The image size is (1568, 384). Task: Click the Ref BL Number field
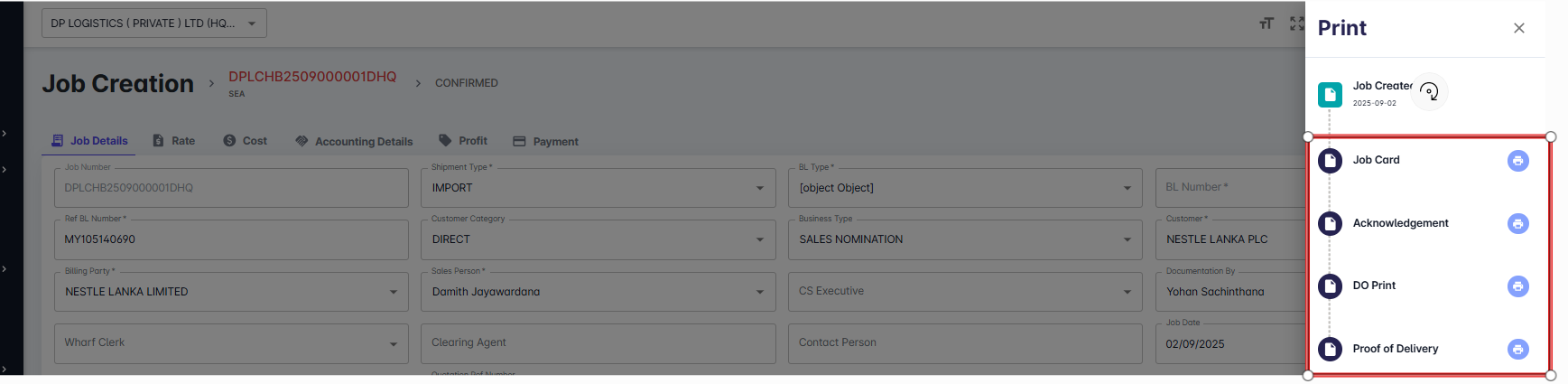tap(230, 239)
